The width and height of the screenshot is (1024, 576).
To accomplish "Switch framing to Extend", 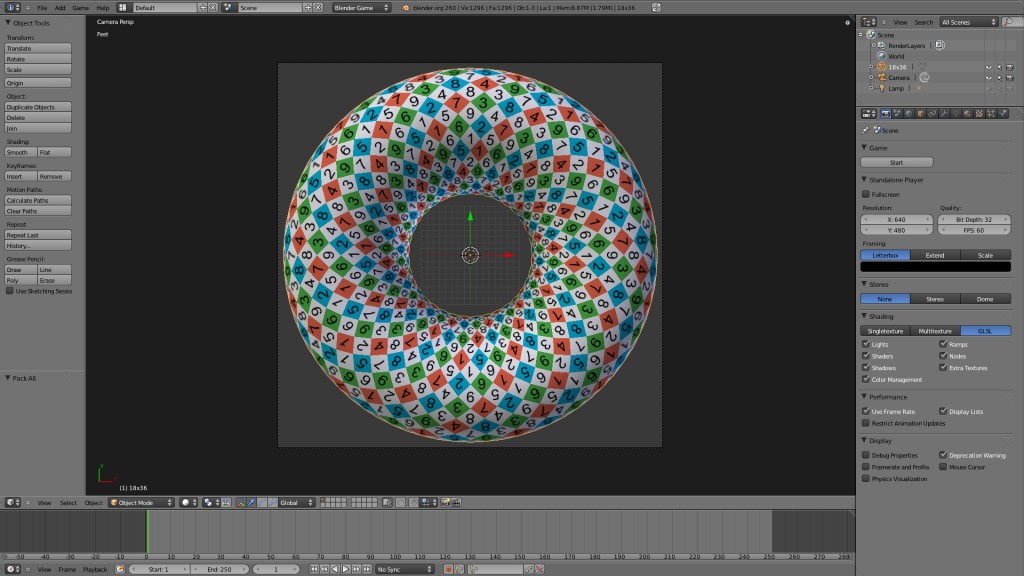I will tap(934, 254).
